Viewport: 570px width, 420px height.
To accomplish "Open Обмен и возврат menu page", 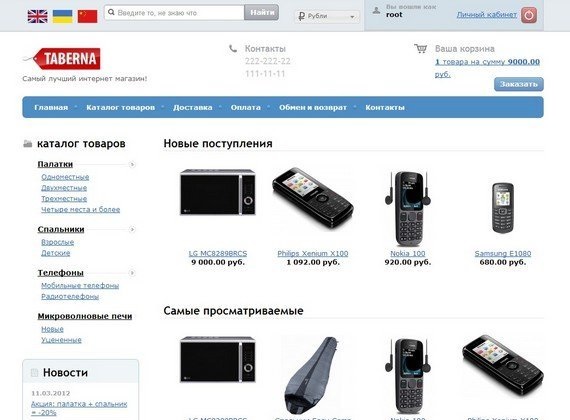I will point(313,107).
